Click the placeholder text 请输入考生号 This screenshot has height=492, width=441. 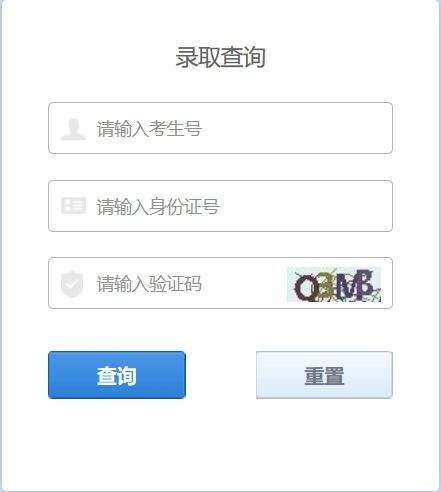tap(149, 129)
